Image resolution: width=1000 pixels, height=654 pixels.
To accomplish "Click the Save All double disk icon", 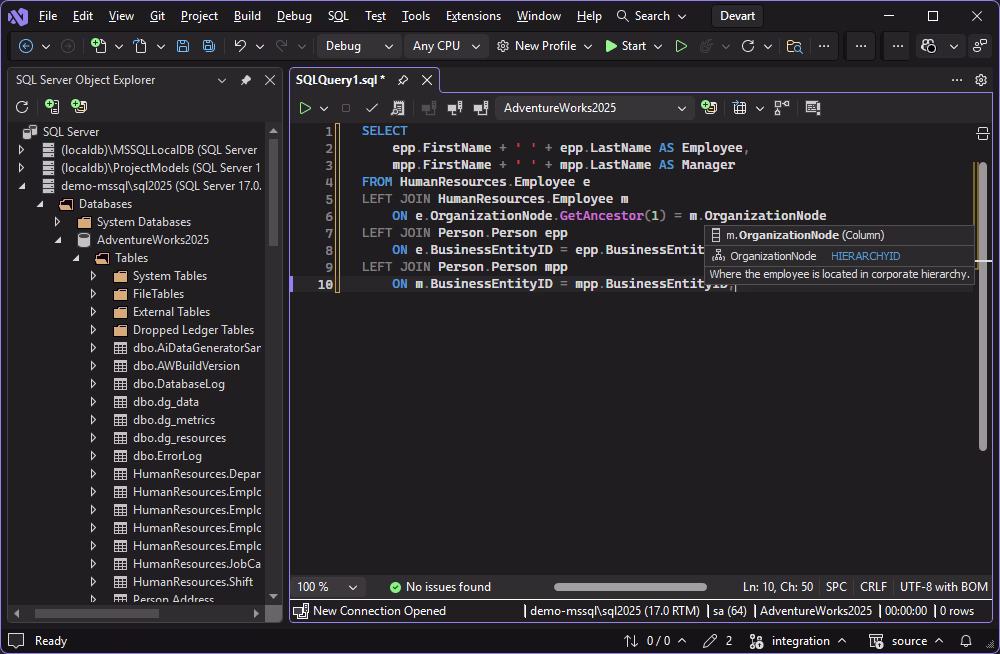I will [209, 46].
